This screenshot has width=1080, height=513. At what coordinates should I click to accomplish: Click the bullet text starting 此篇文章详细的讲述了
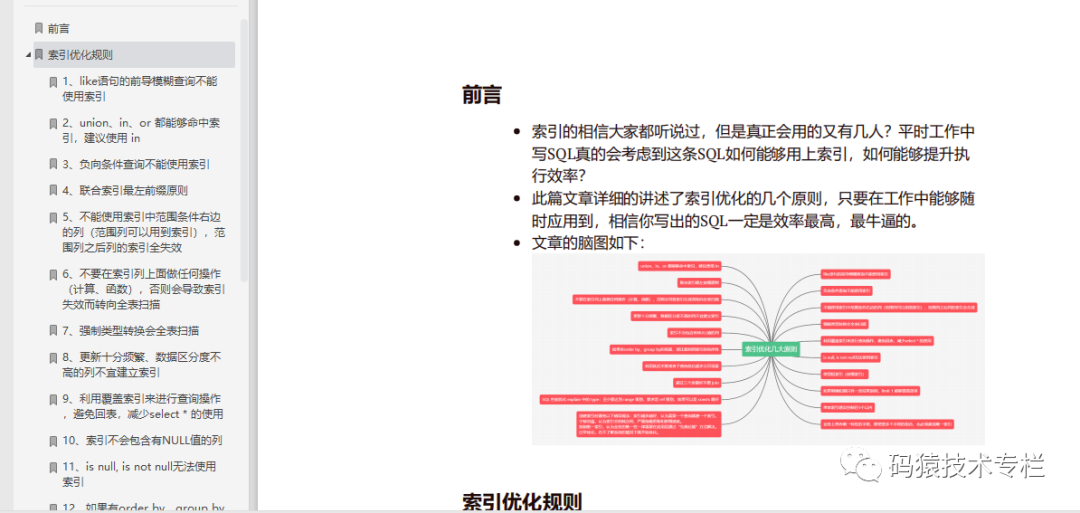tap(754, 210)
